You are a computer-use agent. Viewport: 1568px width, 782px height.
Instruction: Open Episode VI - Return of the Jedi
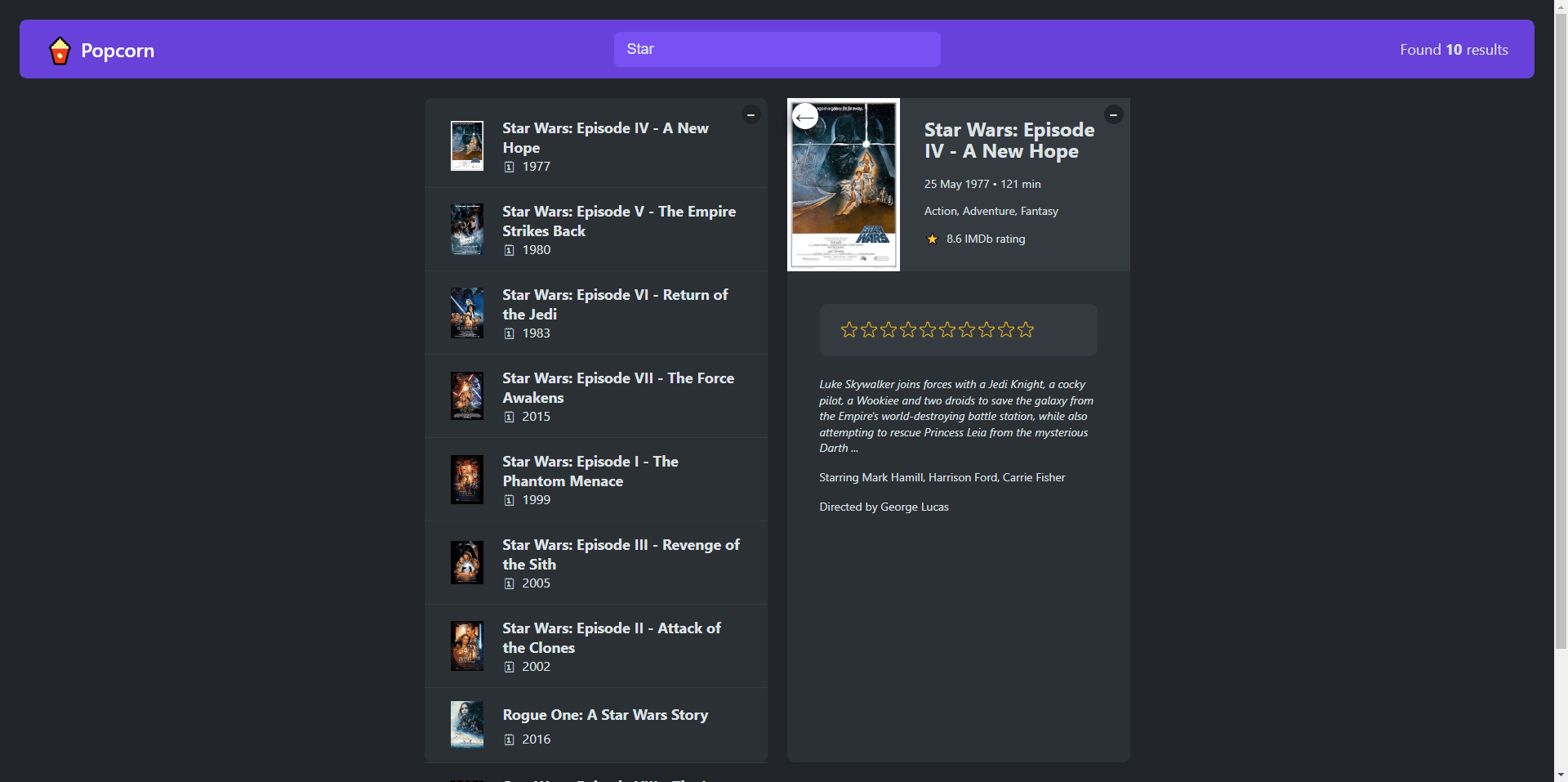pyautogui.click(x=595, y=313)
